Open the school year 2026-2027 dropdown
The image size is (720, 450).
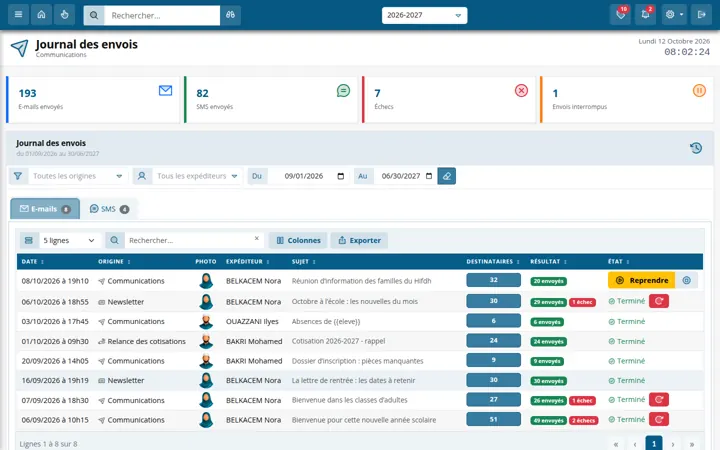pos(424,15)
